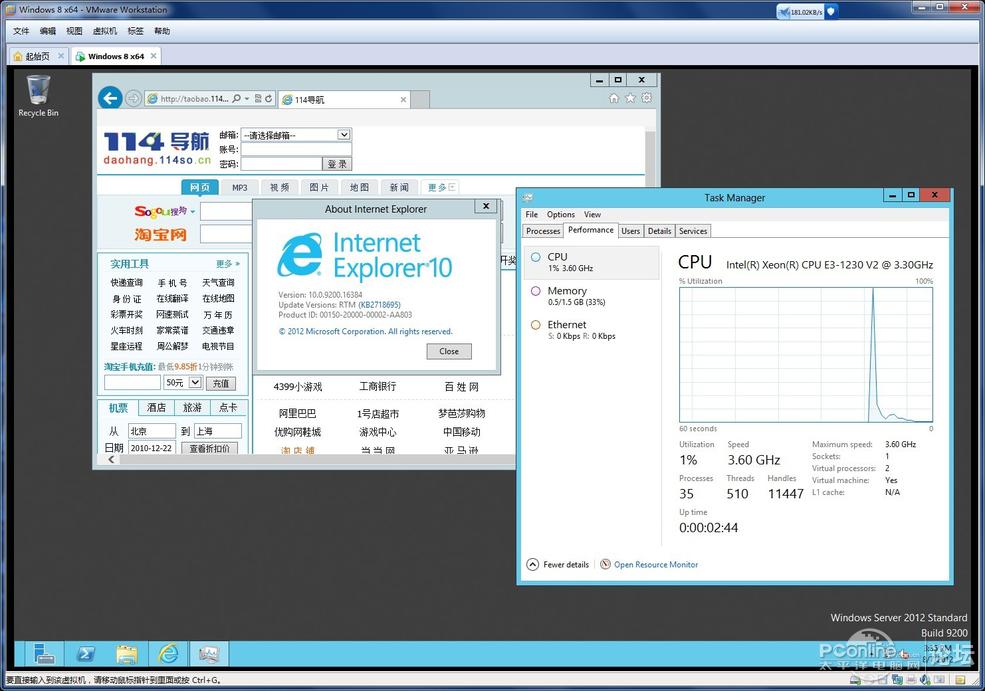
Task: Close the Windows 8 x64 VMware tab
Action: click(153, 56)
